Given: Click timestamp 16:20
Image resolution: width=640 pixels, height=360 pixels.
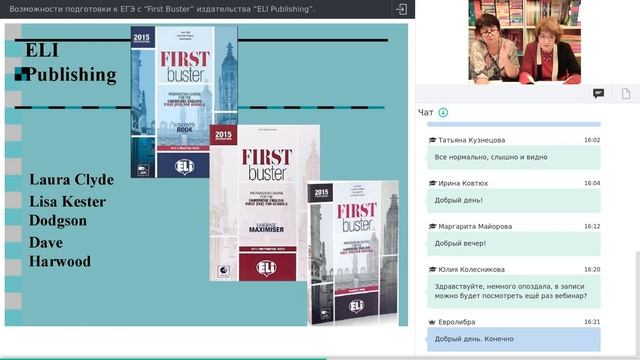Looking at the screenshot, I should 592,269.
